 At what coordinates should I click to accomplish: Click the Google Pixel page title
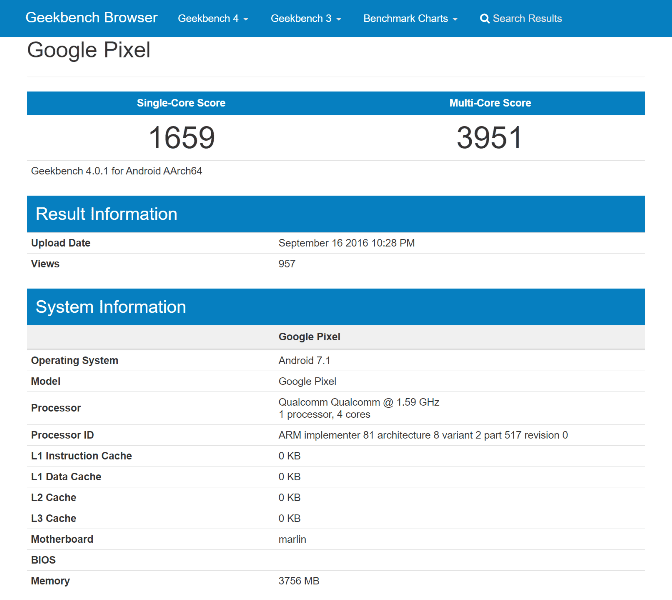89,50
